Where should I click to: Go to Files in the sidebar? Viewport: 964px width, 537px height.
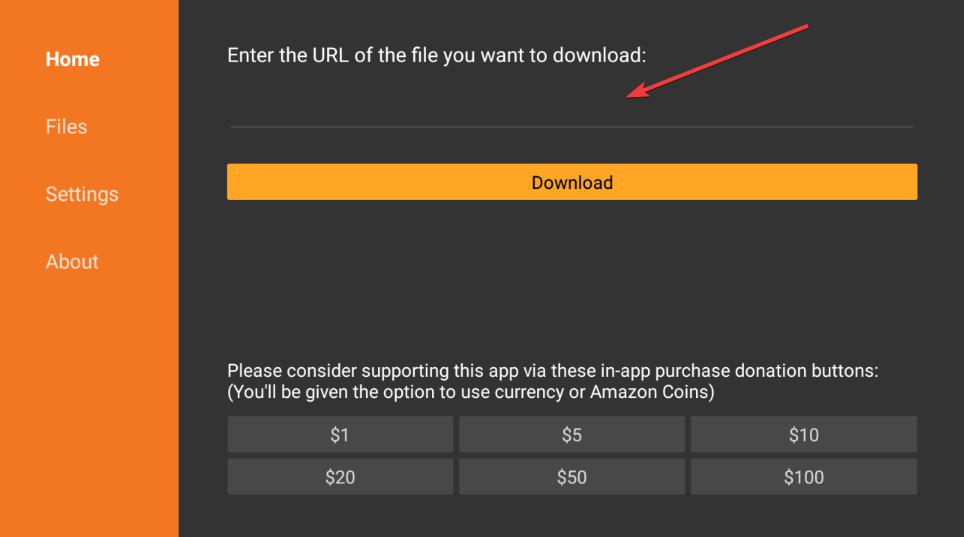coord(66,127)
